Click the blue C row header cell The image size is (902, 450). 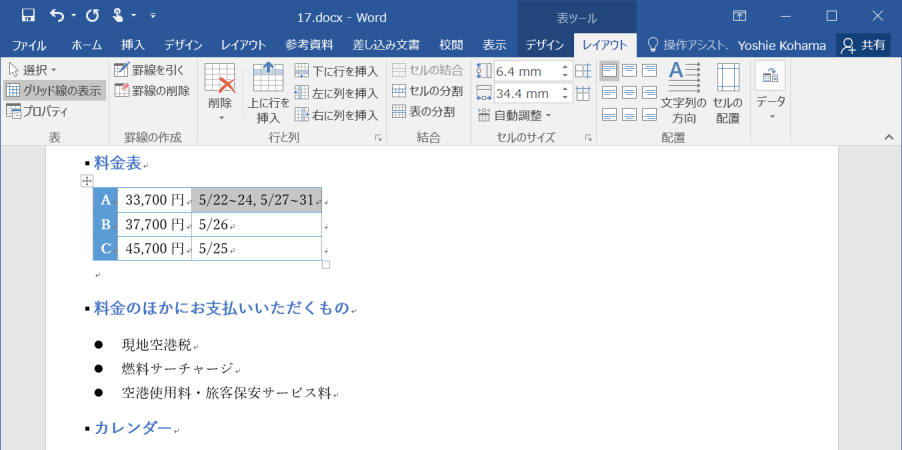pyautogui.click(x=105, y=249)
